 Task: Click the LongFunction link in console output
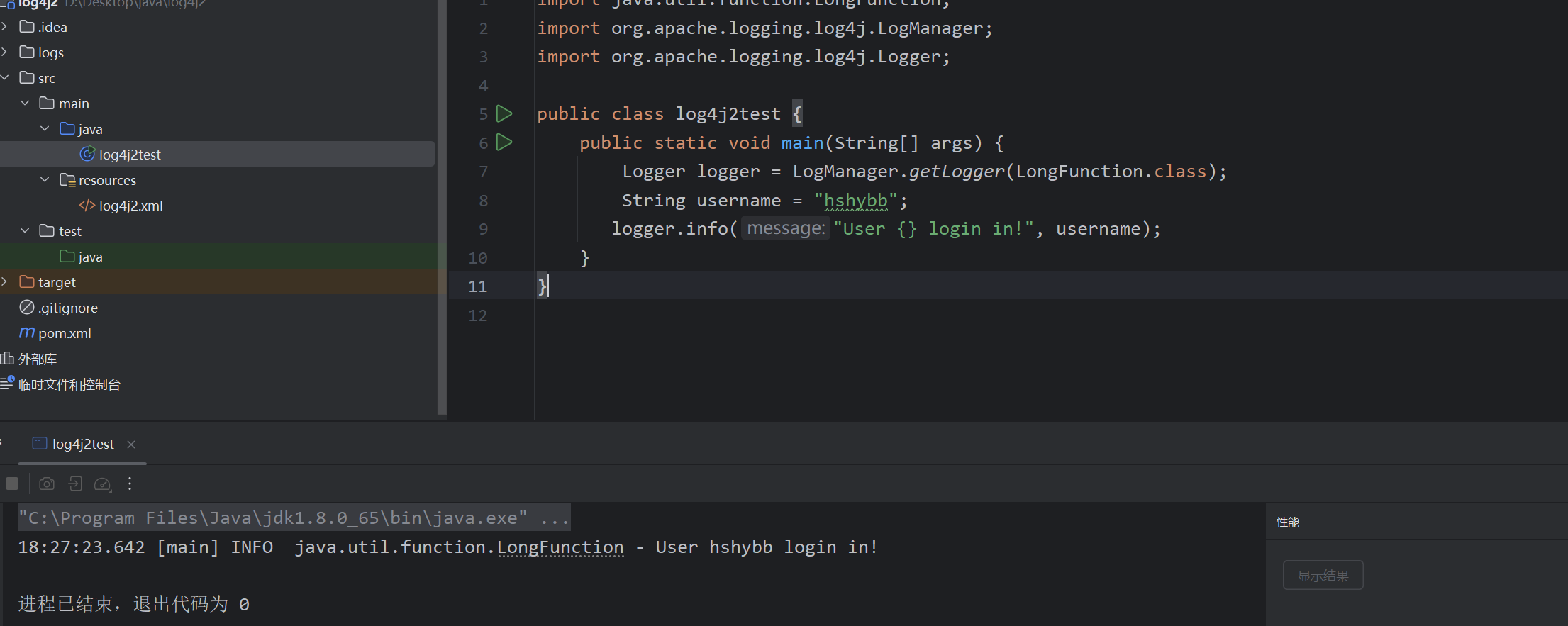tap(560, 547)
